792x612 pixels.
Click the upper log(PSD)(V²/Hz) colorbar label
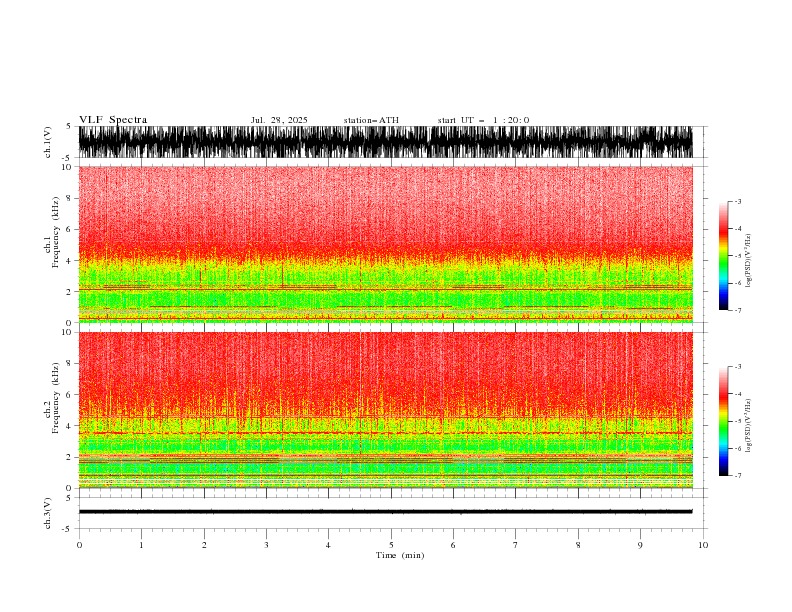point(748,261)
